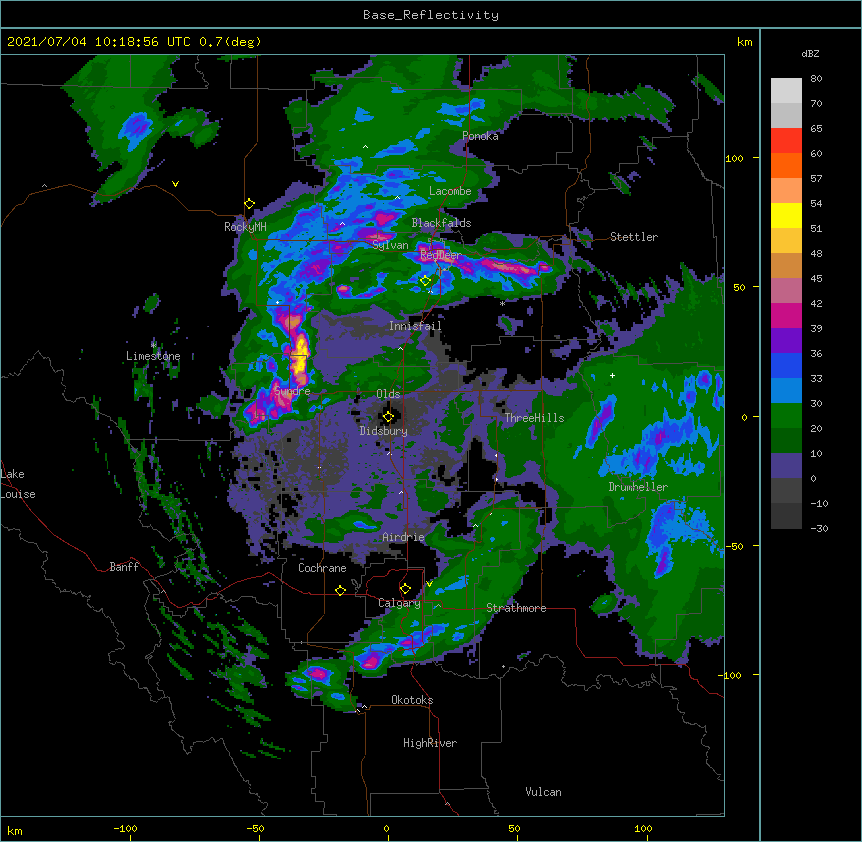Click the yellow diamond marker right of Cochrane

tap(340, 590)
